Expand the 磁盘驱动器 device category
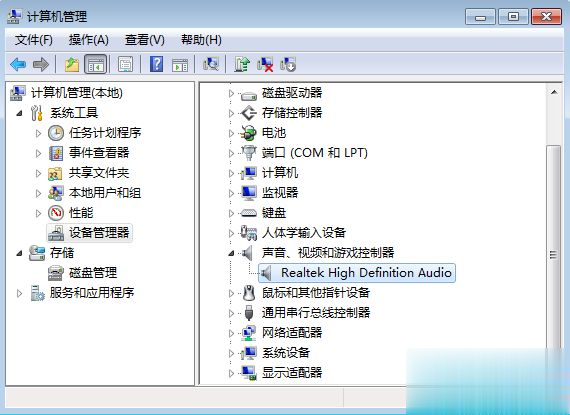 [x=231, y=93]
